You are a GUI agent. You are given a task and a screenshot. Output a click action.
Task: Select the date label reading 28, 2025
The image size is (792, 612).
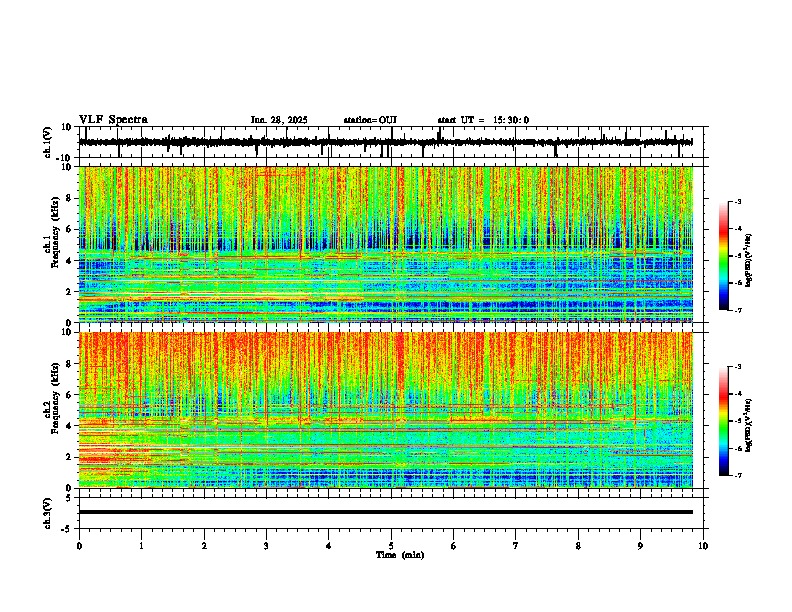pos(279,120)
